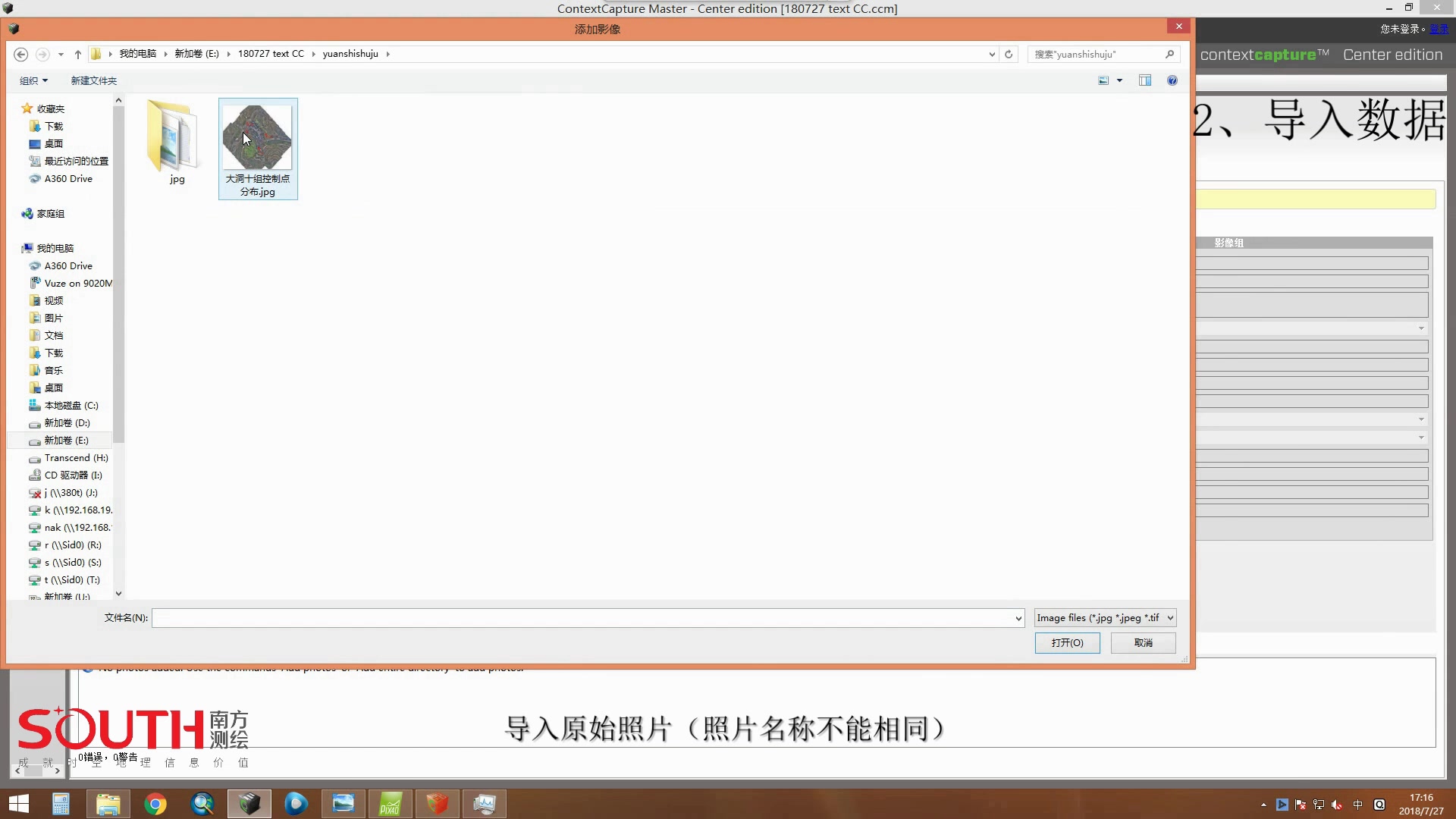This screenshot has height=819, width=1456.
Task: Select 新加卷 (D:) in navigation tree
Action: pyautogui.click(x=67, y=422)
